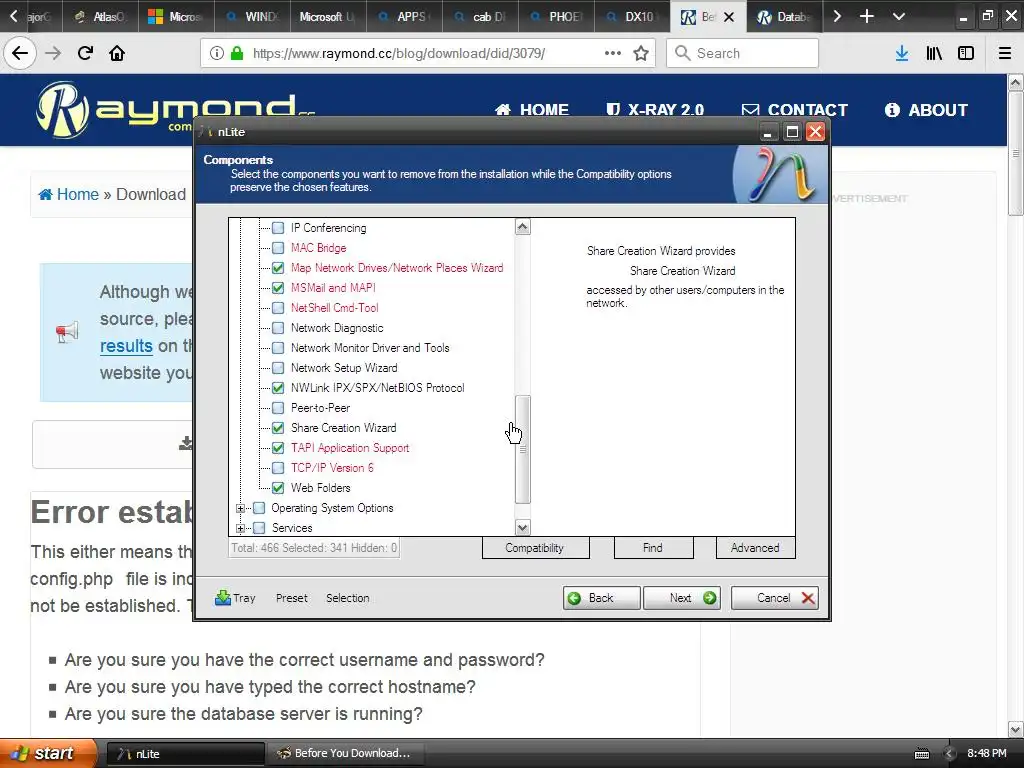
Task: Switch to the DX10 browser tab
Action: tap(632, 16)
